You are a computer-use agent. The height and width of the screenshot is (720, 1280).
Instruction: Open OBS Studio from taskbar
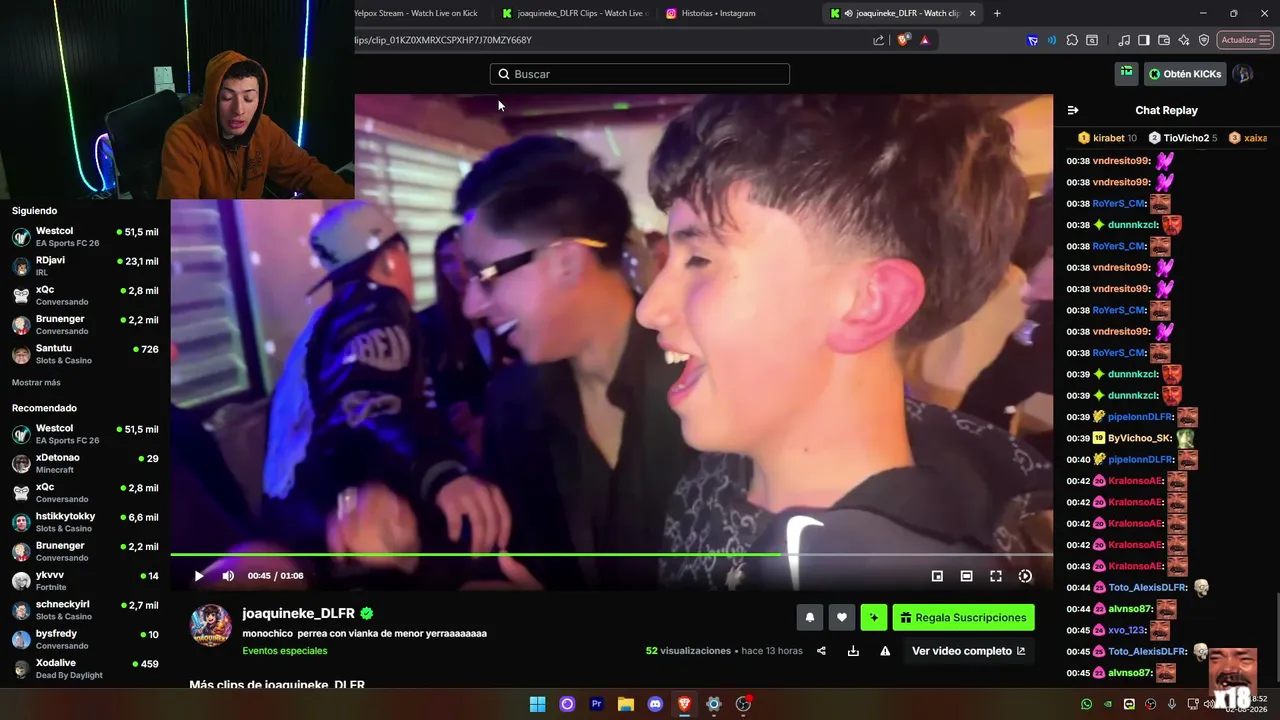coord(743,704)
